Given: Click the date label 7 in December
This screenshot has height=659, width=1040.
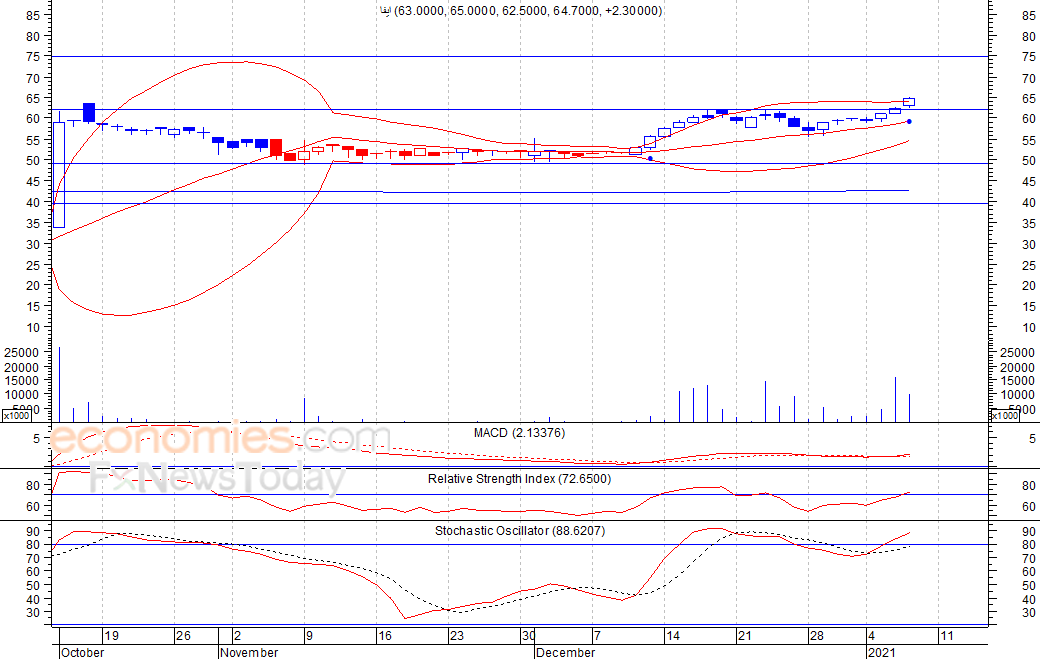Looking at the screenshot, I should 597,636.
